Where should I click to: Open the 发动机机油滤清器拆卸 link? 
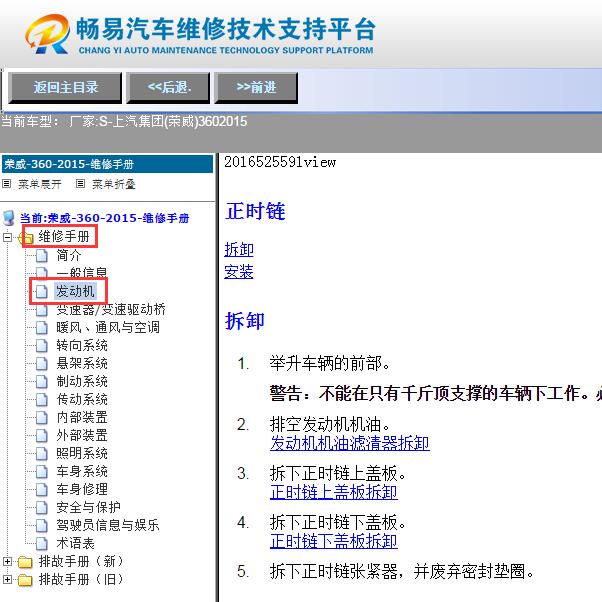(350, 443)
